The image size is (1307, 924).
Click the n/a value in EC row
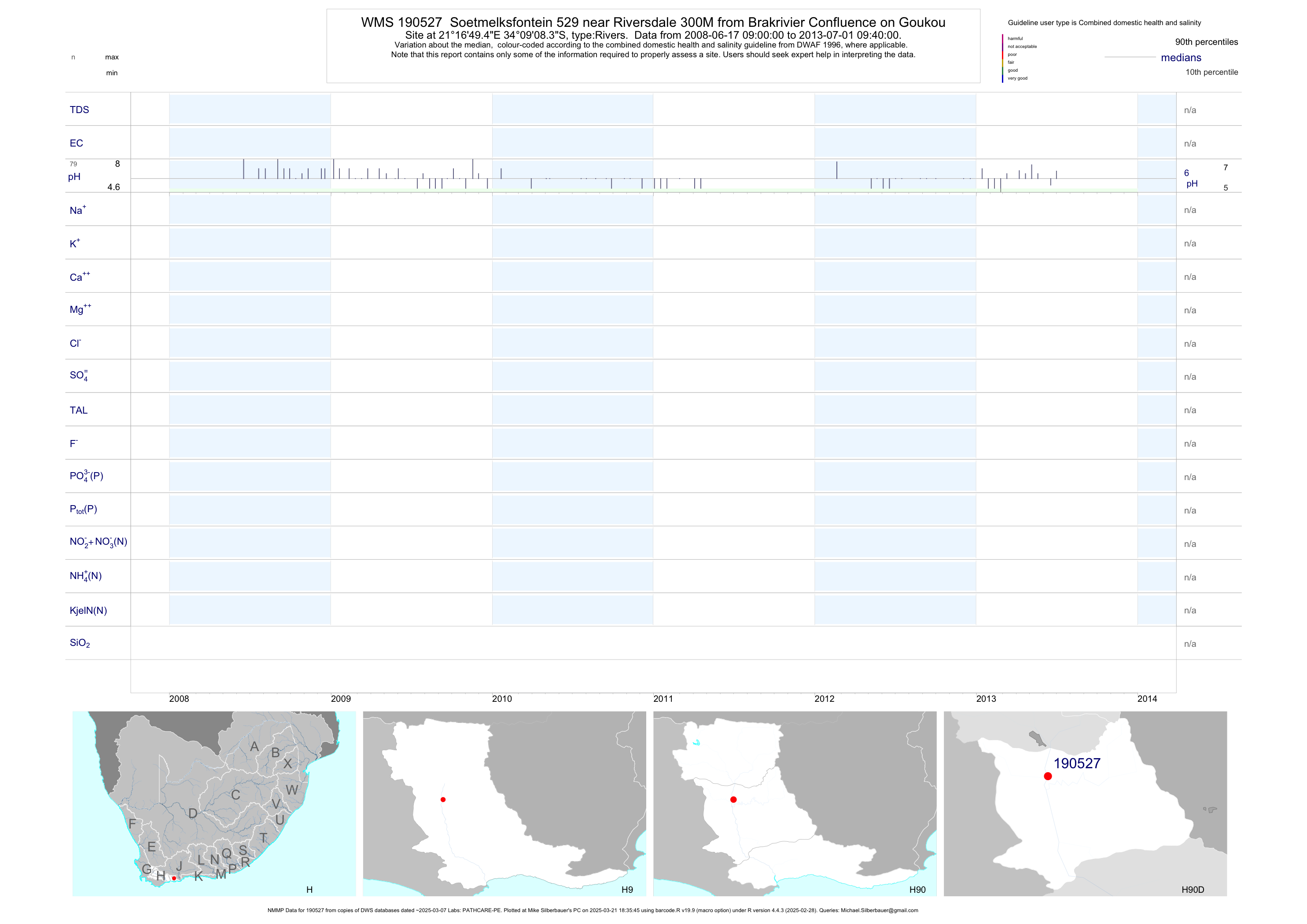click(1190, 143)
